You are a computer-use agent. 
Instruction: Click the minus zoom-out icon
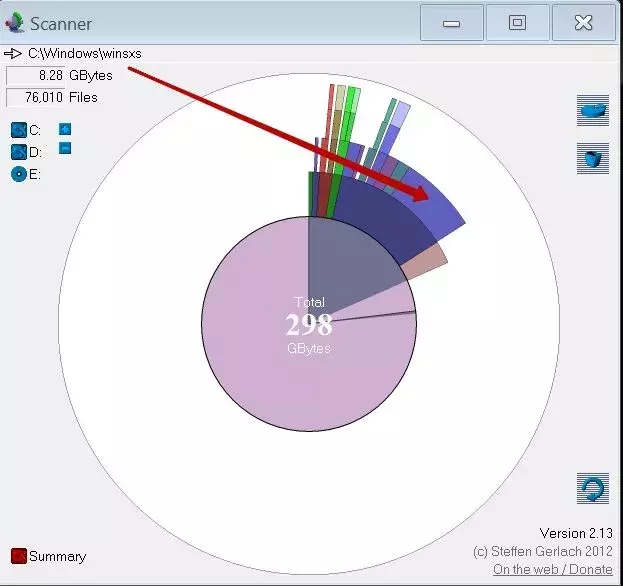65,148
